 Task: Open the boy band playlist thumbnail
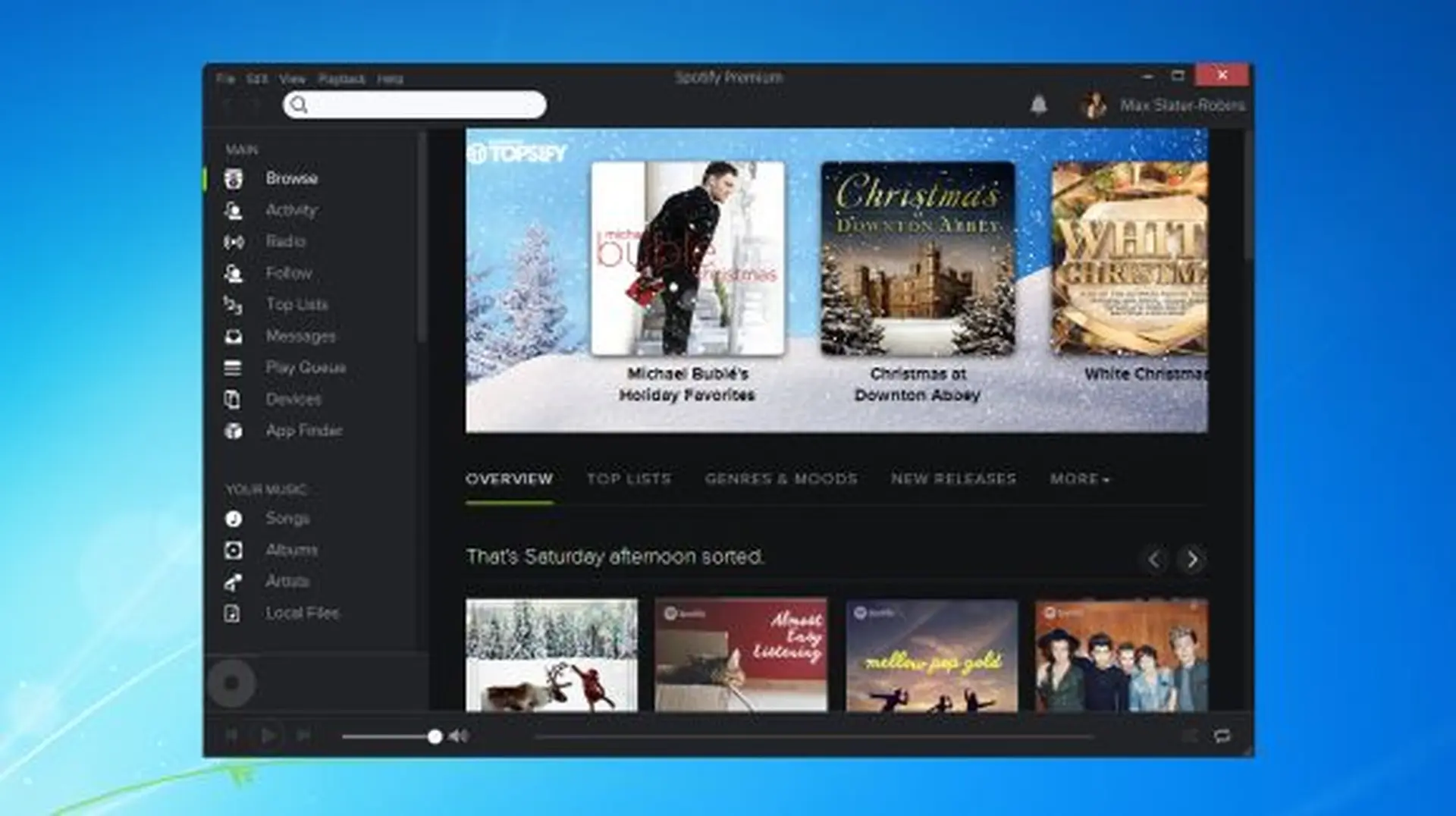[x=1122, y=656]
